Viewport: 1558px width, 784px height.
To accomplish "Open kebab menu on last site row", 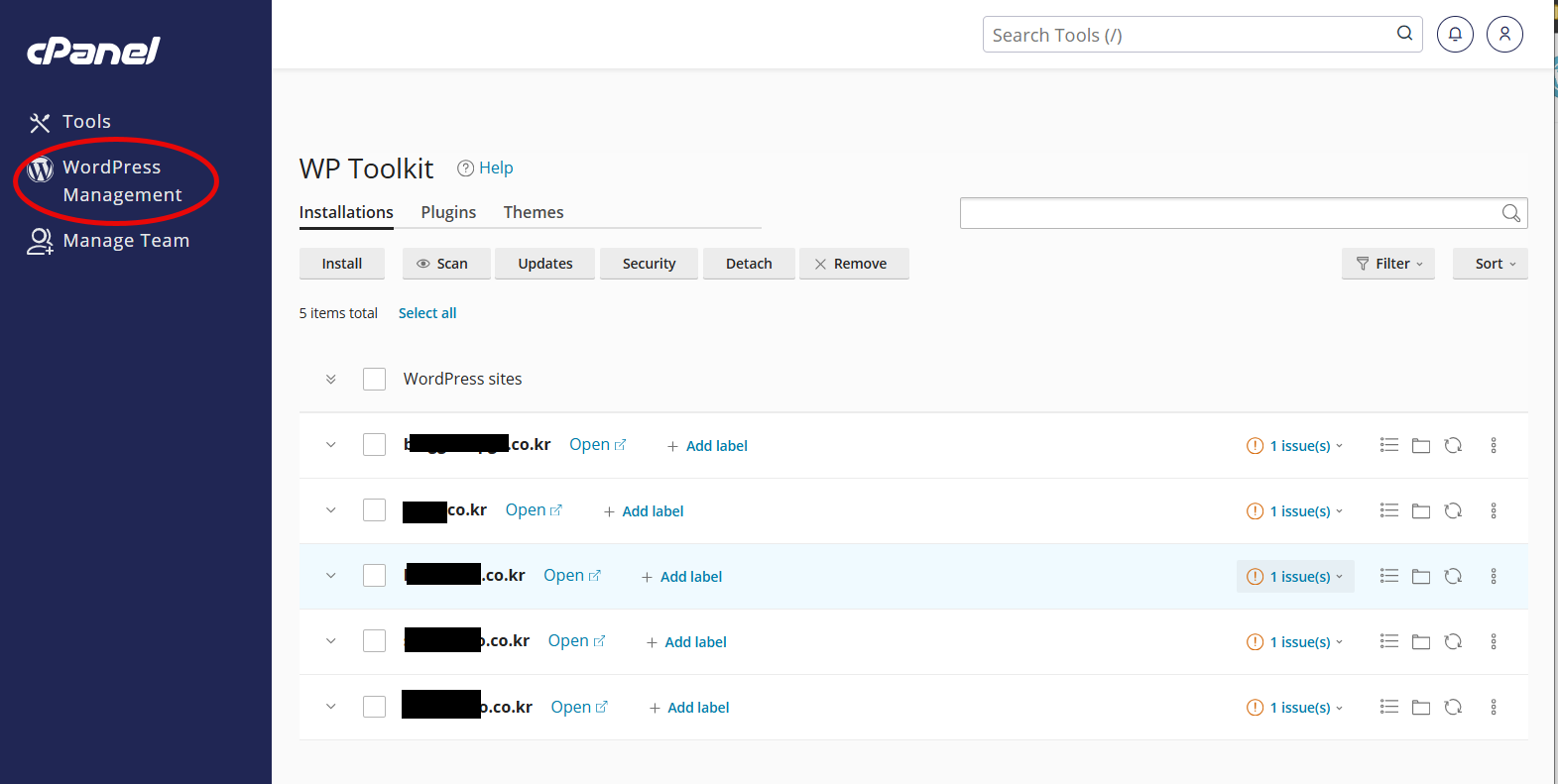I will click(1494, 708).
